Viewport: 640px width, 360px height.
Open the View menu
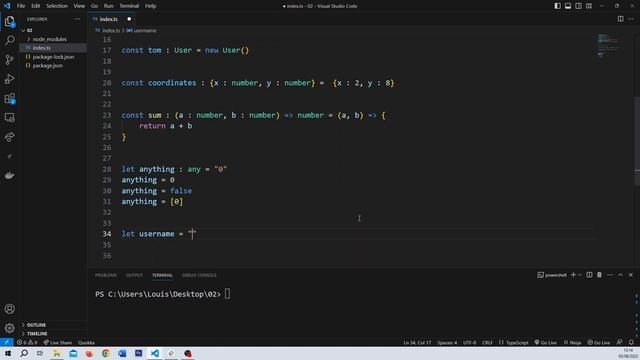[79, 6]
